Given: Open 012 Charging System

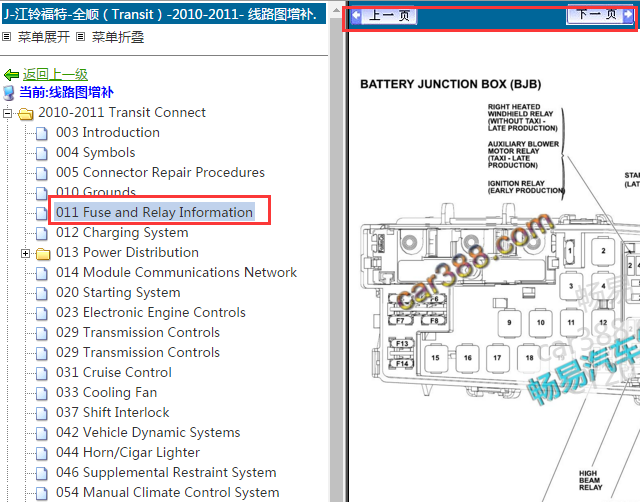Looking at the screenshot, I should pyautogui.click(x=122, y=233).
